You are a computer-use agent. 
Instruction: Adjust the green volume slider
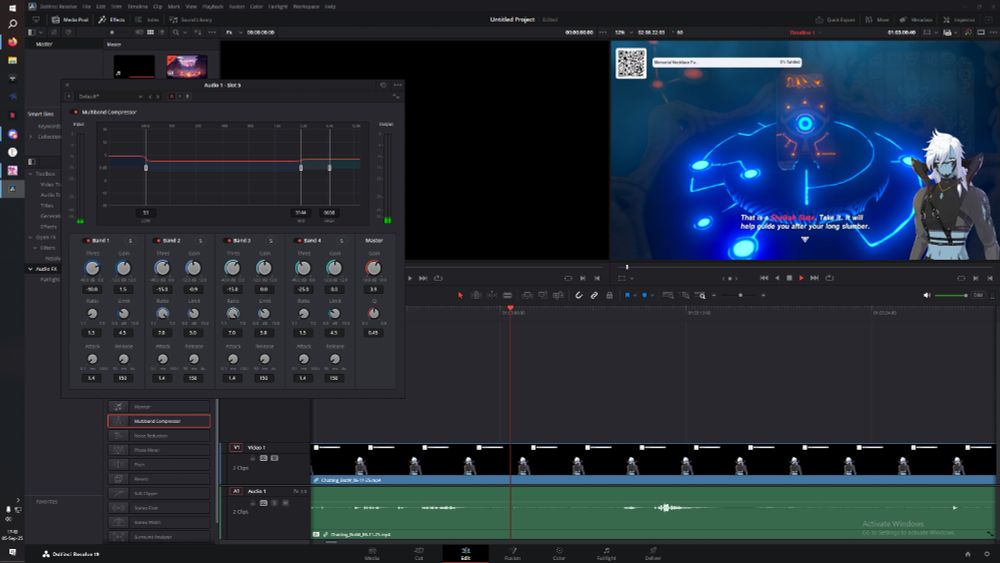(951, 295)
